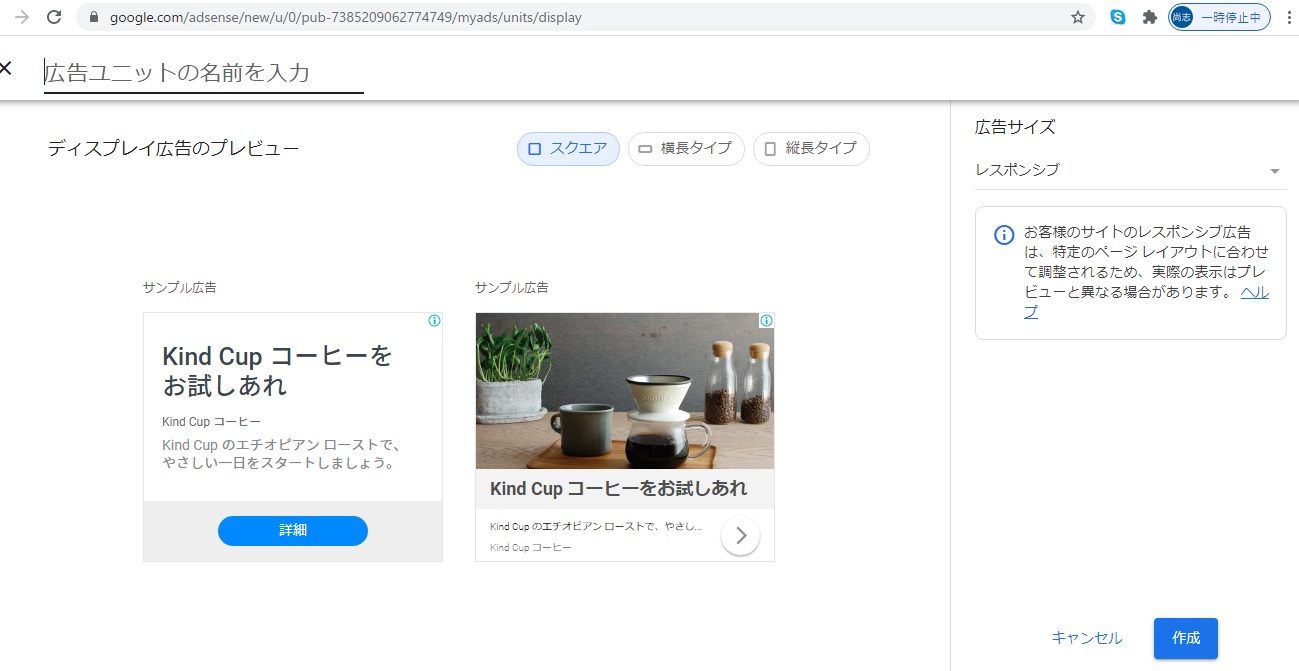Click the headline under the coffee image
Screen dimensions: 1299x671
pyautogui.click(x=618, y=489)
